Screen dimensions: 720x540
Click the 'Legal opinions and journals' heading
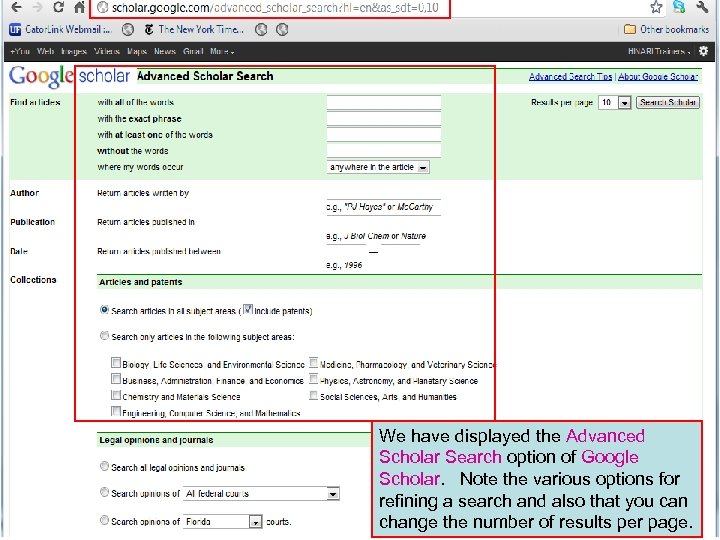(156, 440)
